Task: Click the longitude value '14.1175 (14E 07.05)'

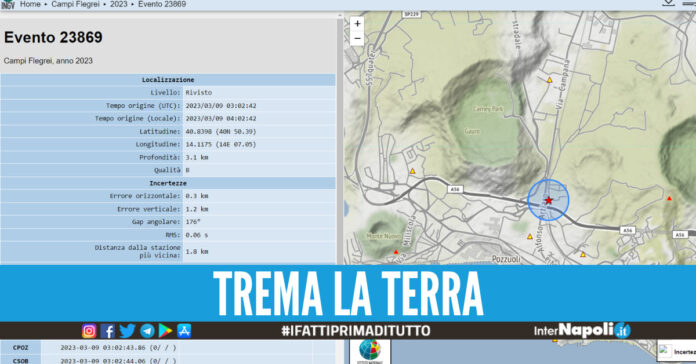Action: coord(221,144)
